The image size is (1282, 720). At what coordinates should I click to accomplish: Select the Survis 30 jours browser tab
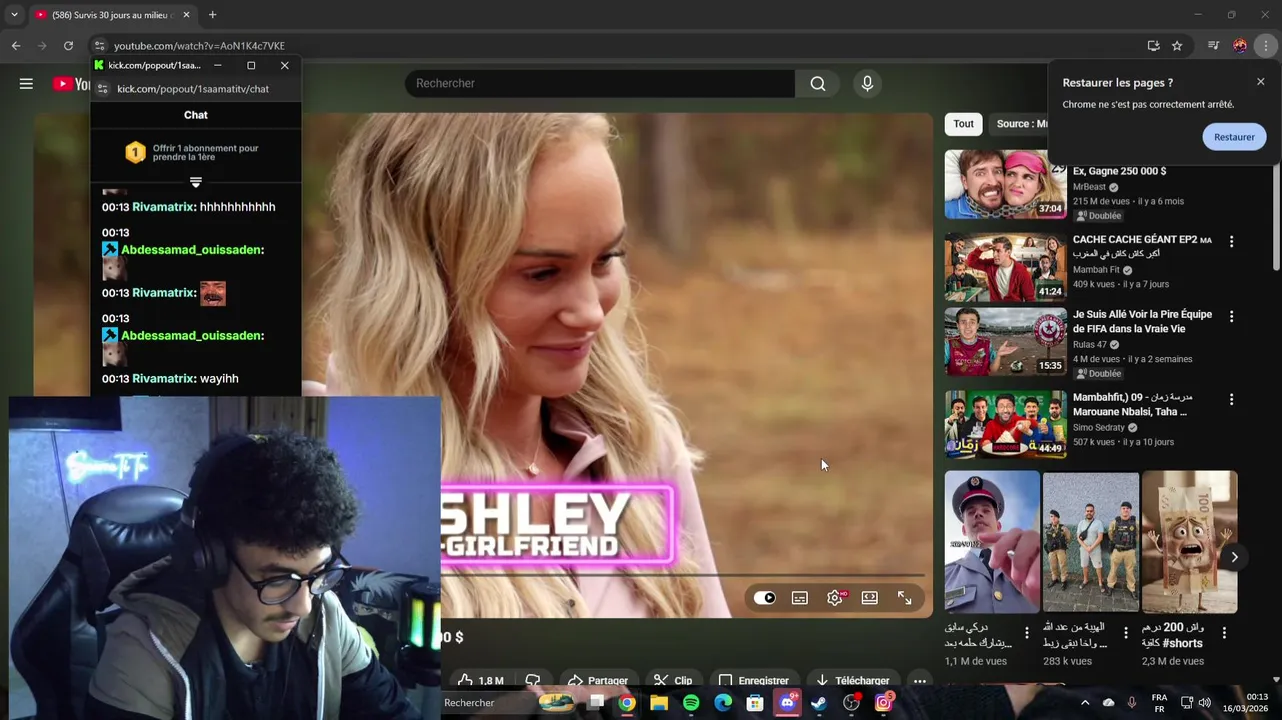click(112, 15)
